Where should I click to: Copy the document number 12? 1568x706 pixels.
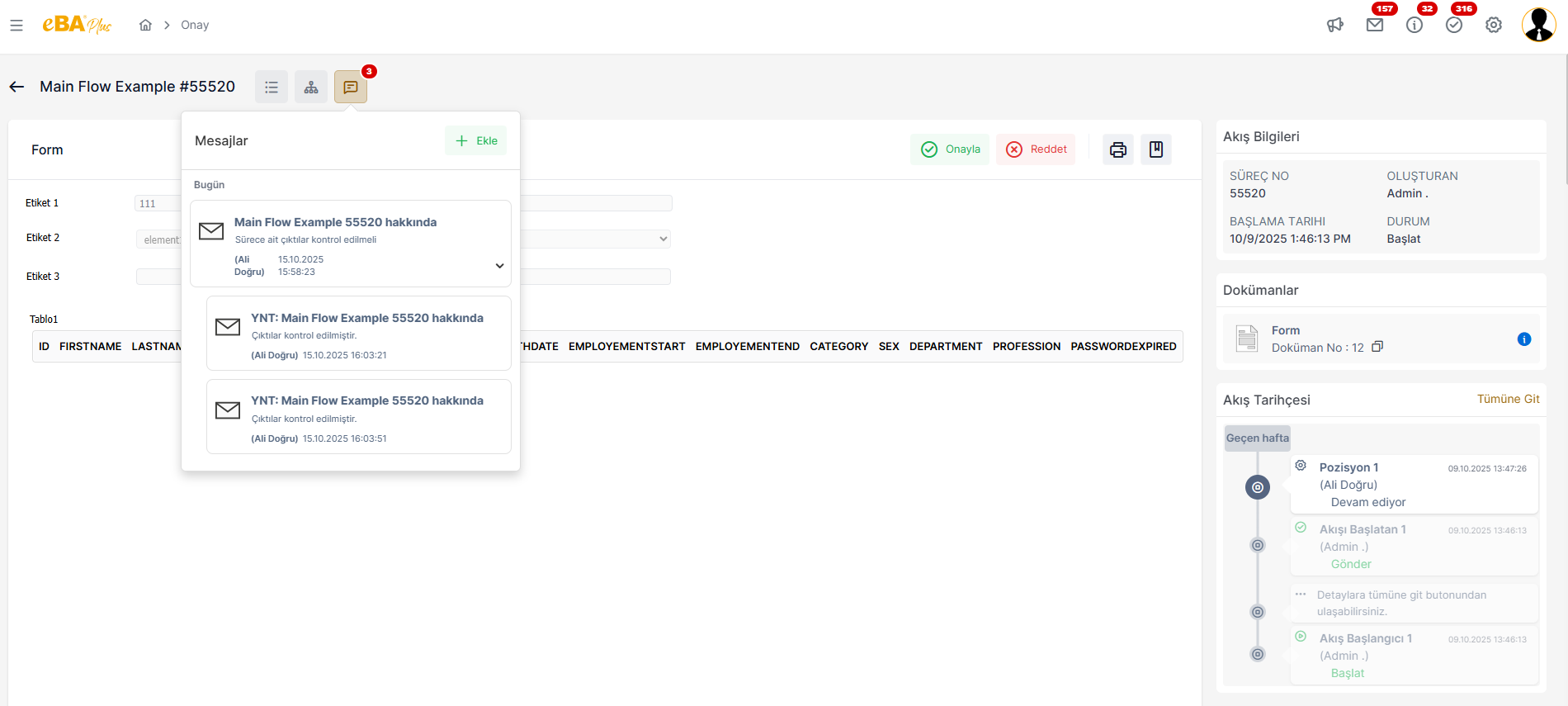click(1377, 348)
